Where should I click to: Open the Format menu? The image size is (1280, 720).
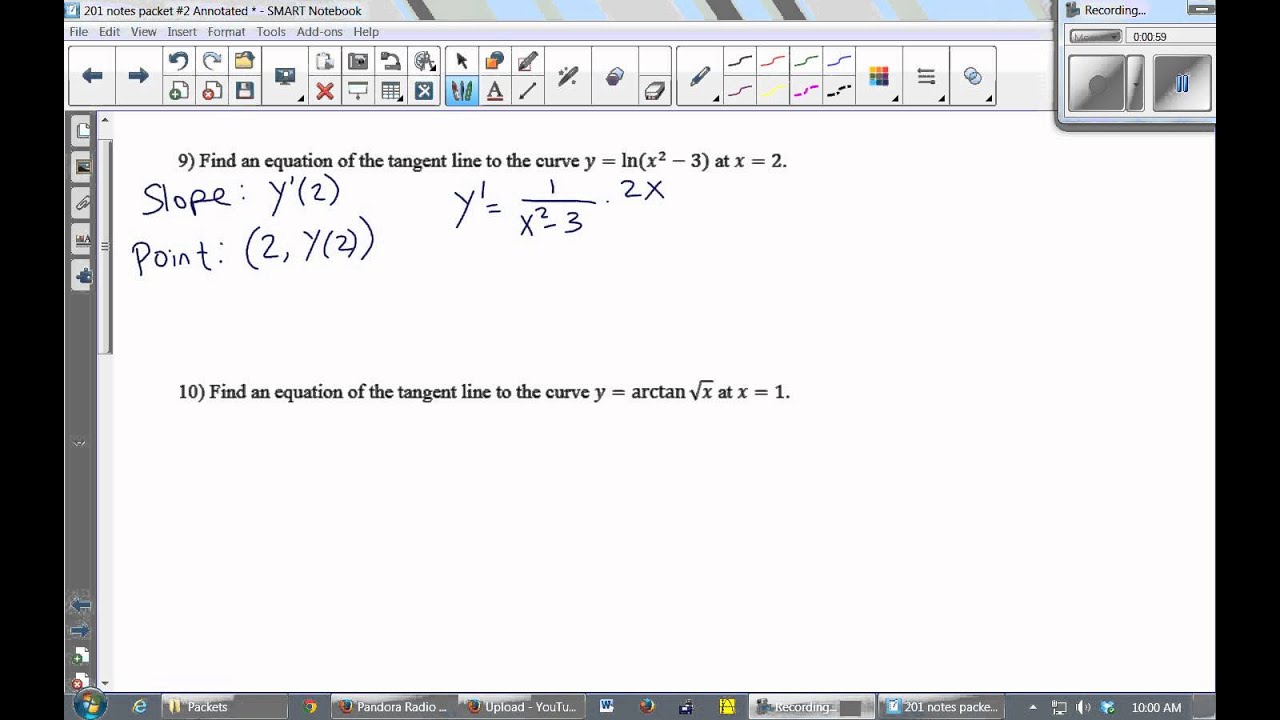226,32
